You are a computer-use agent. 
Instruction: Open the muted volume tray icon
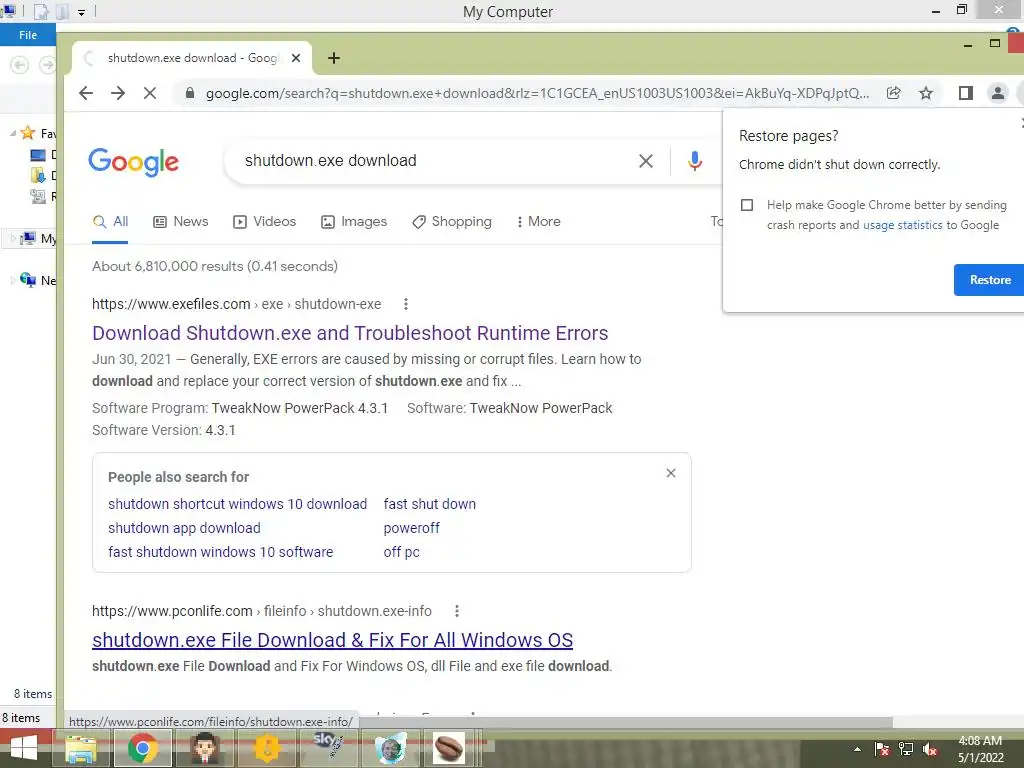point(930,749)
